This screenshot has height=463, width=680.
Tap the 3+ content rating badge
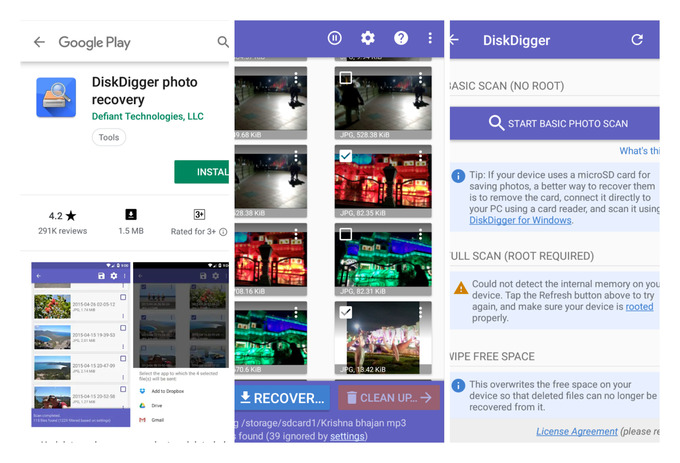[199, 215]
